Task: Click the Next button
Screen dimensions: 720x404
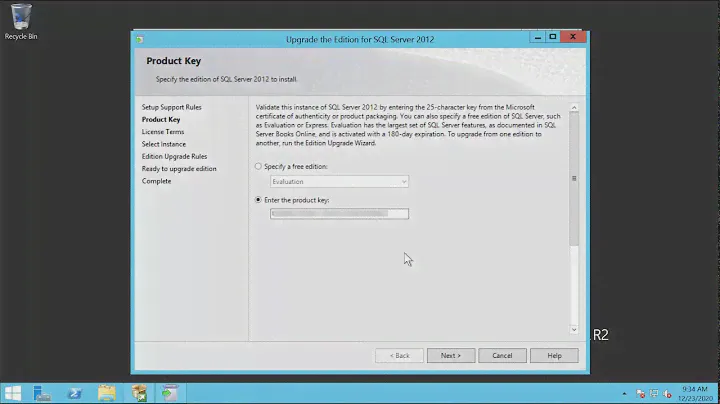Action: [x=450, y=355]
